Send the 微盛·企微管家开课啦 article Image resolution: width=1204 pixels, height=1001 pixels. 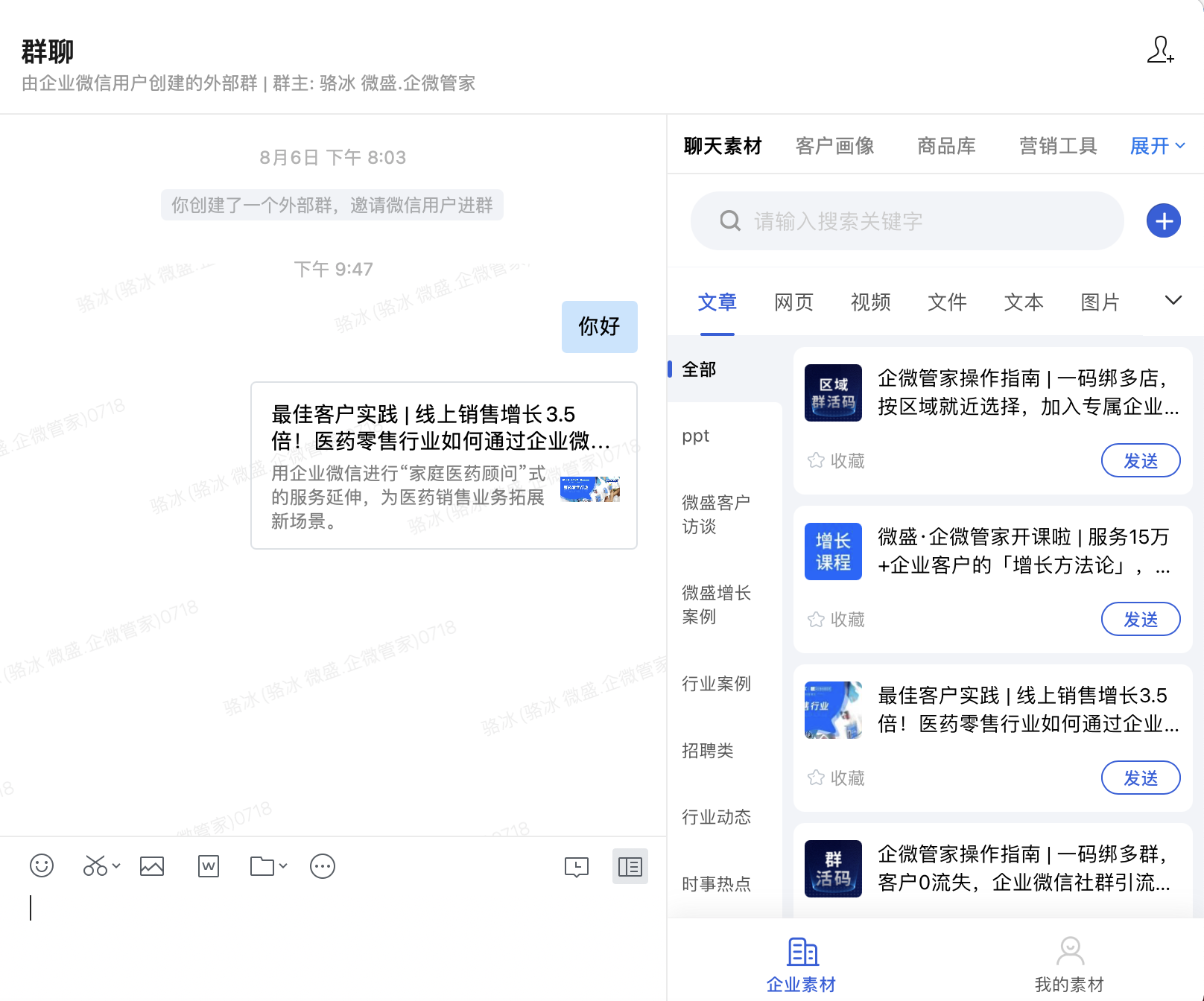(x=1141, y=620)
